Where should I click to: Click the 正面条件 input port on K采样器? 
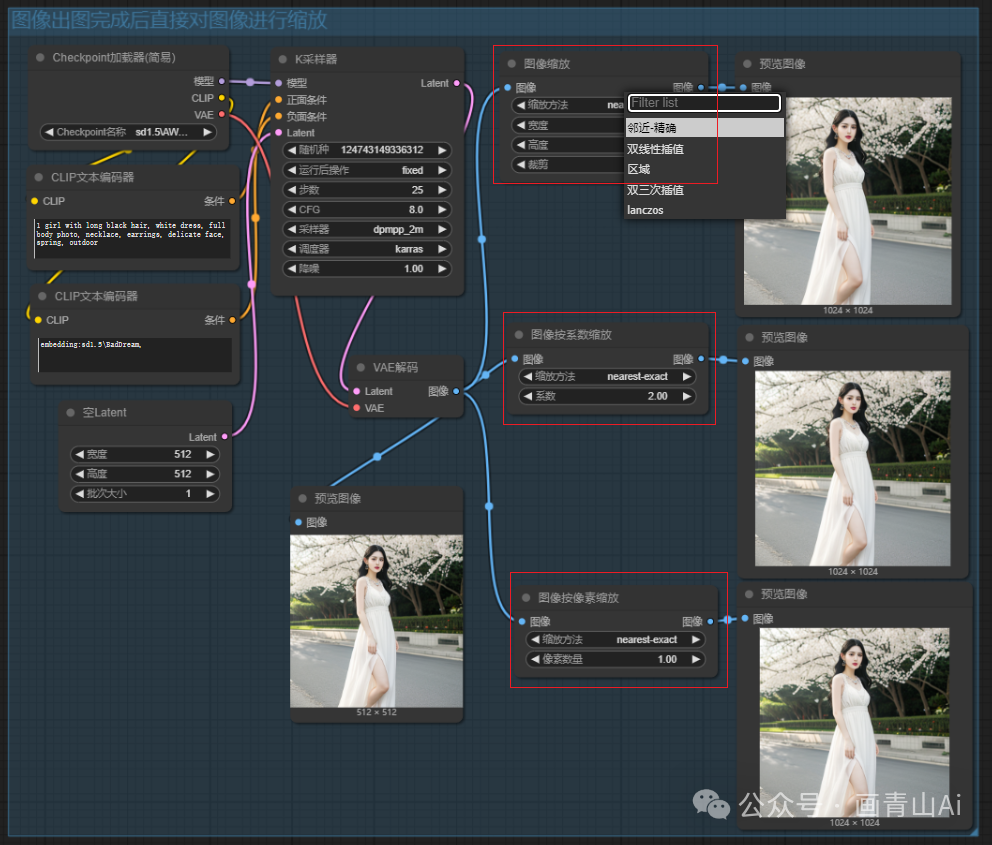pyautogui.click(x=278, y=100)
